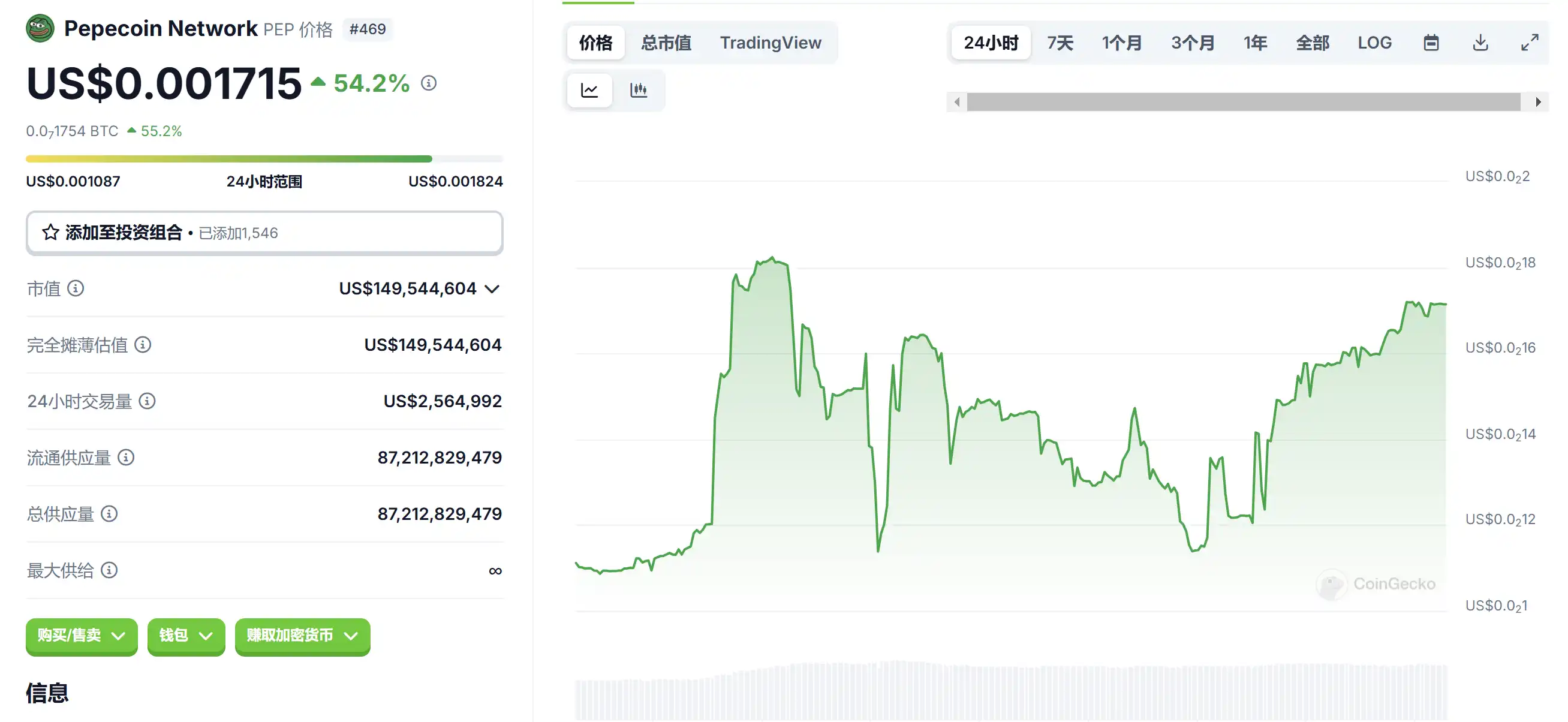Switch to candlestick chart icon

coord(638,90)
